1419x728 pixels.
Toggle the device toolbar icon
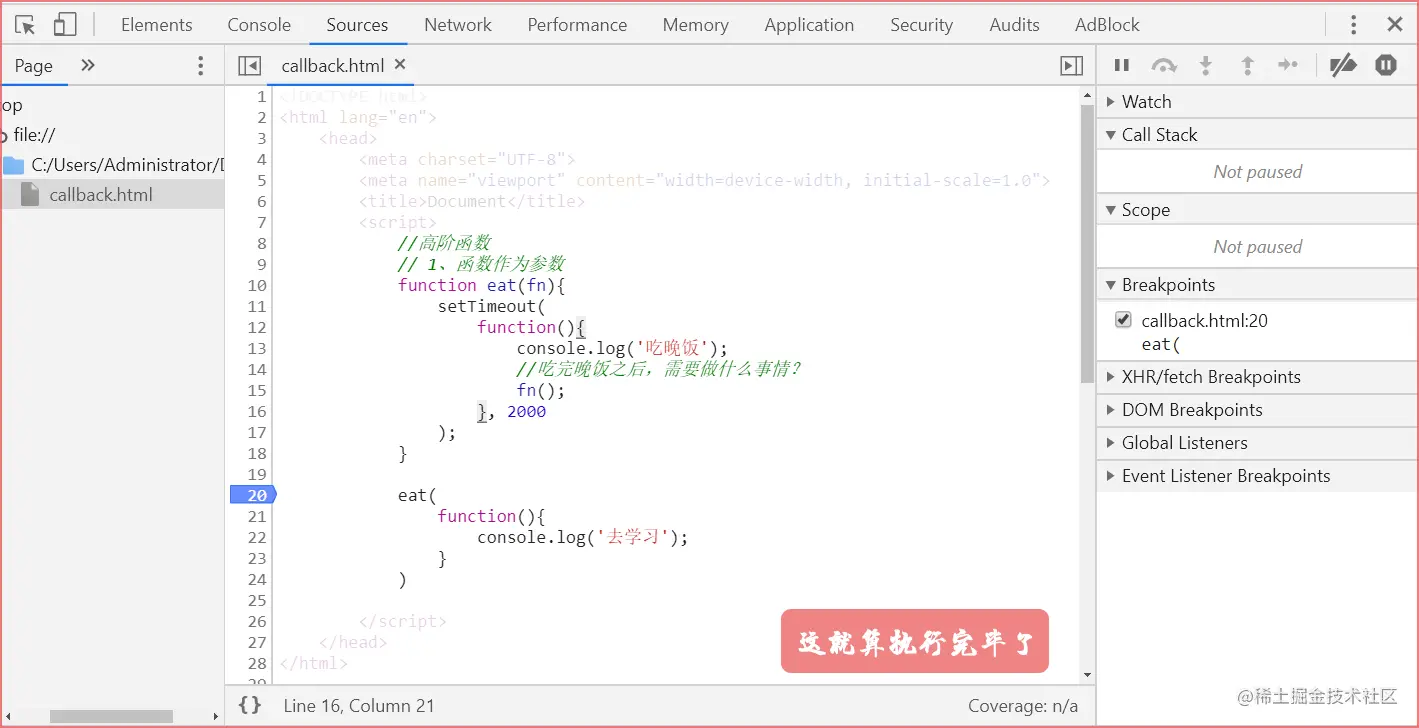[x=65, y=25]
